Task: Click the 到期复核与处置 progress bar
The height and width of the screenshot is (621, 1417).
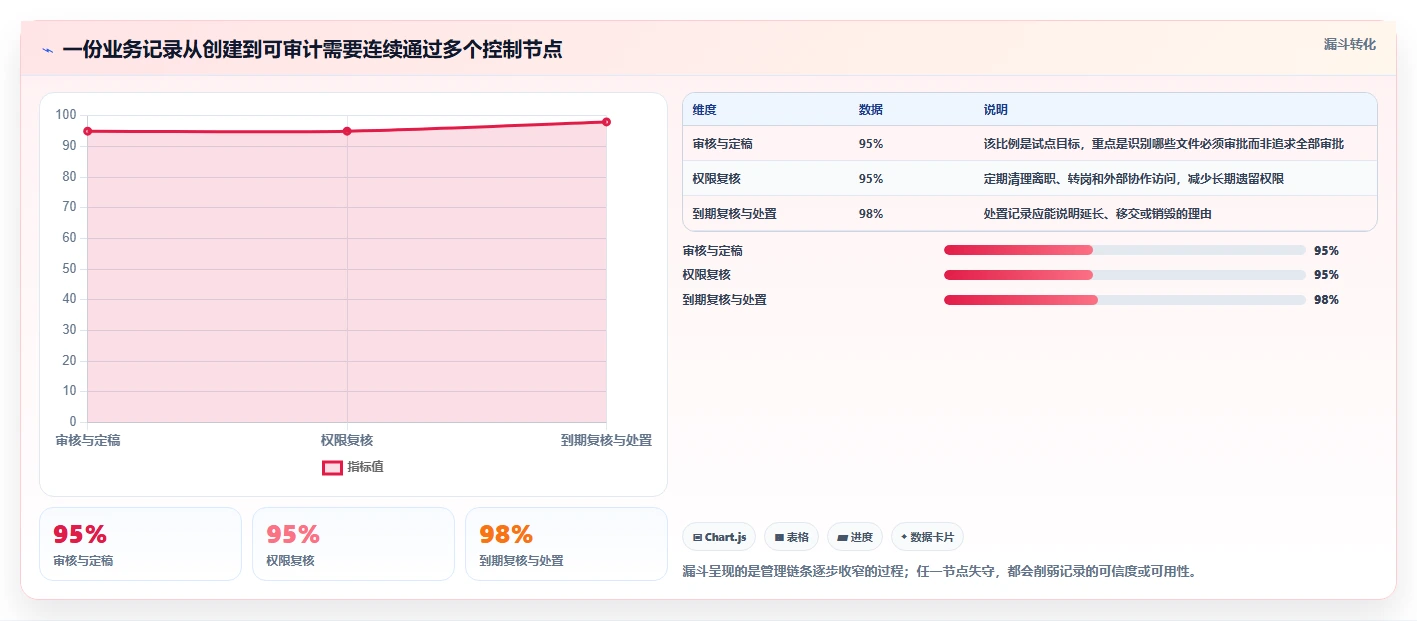Action: (1125, 300)
